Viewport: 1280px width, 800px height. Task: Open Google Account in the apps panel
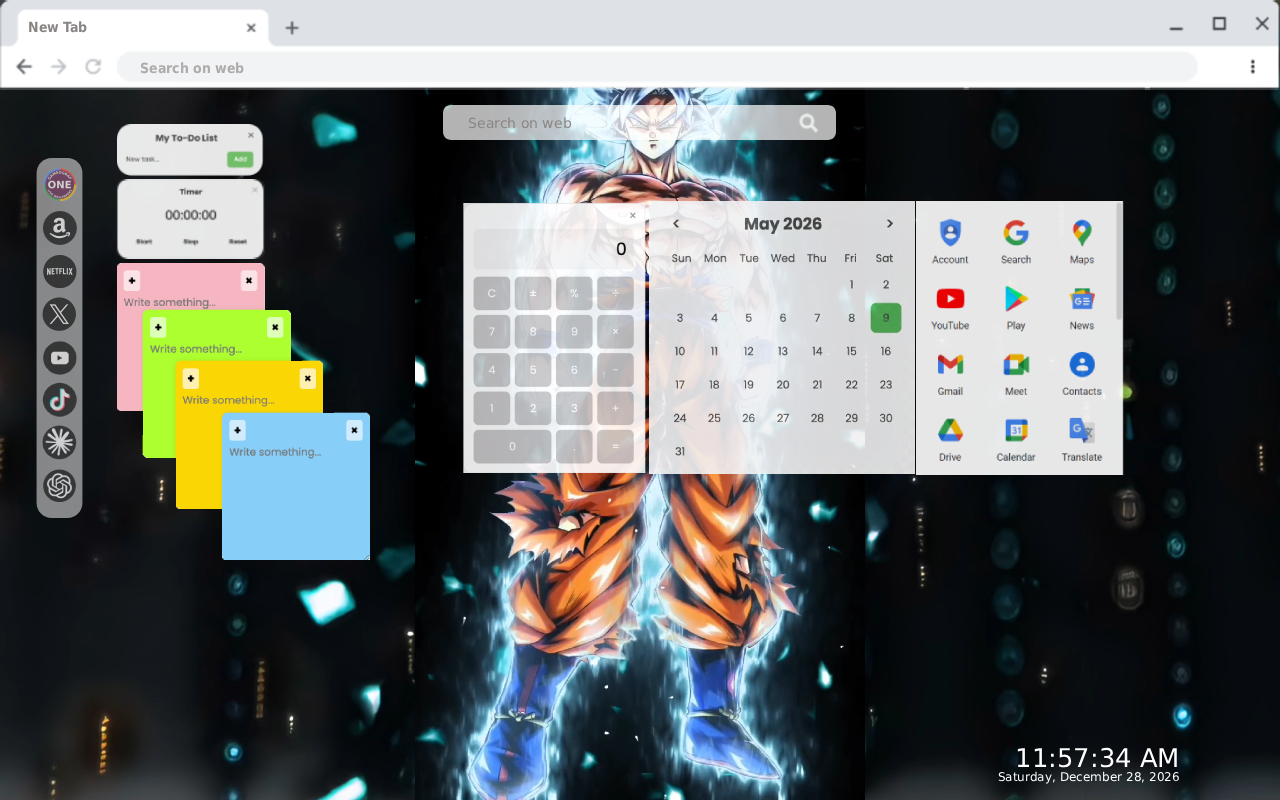[x=950, y=241]
